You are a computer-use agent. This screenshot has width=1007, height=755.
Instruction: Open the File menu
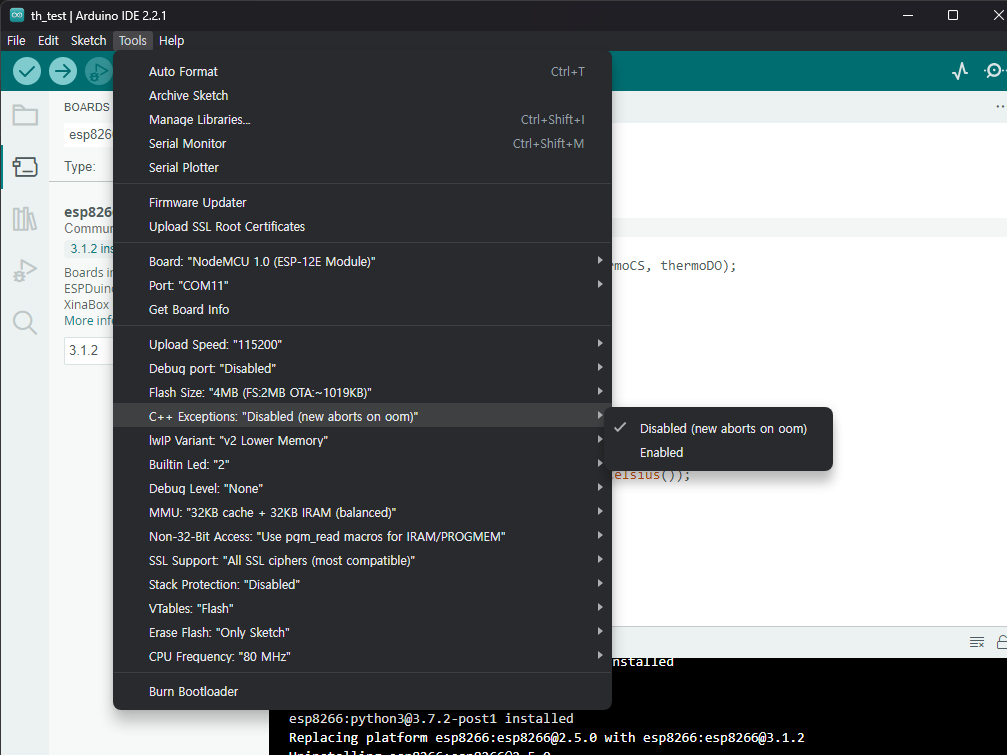tap(16, 40)
